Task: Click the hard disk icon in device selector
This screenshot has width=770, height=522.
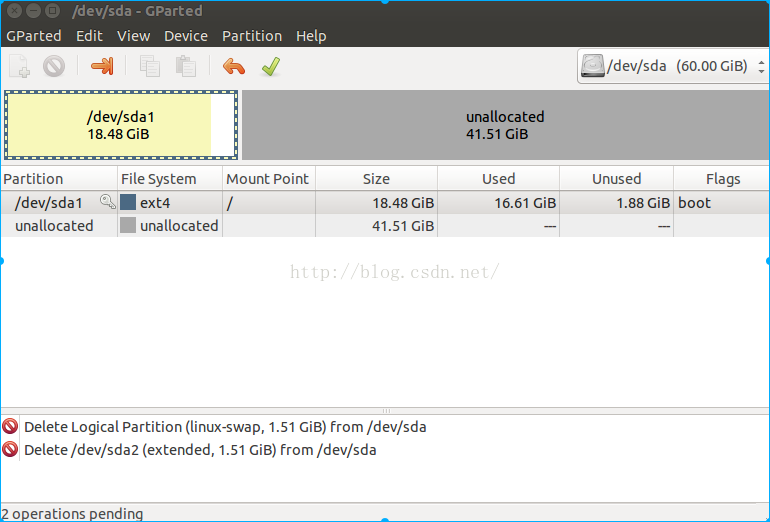Action: coord(592,66)
